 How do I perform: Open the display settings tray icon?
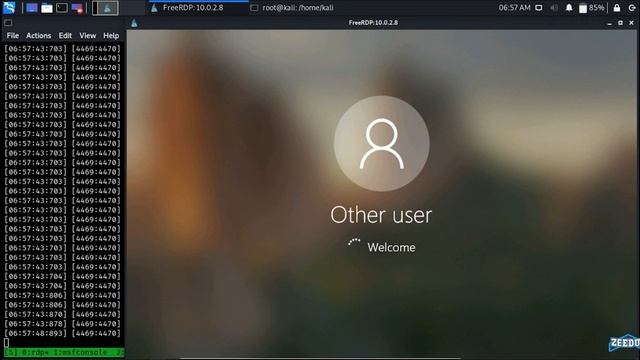pyautogui.click(x=539, y=8)
